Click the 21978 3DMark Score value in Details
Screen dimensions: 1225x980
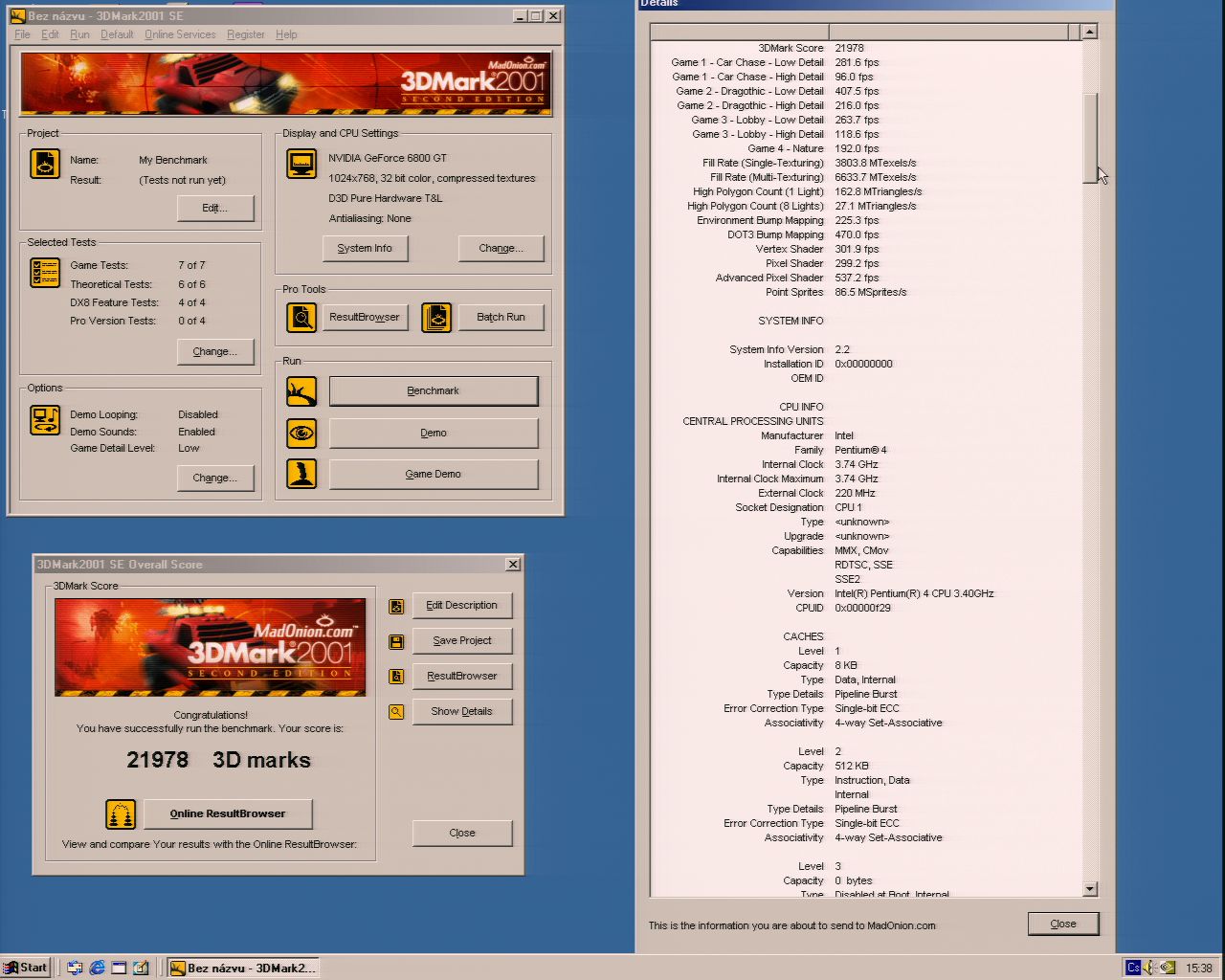pos(849,48)
